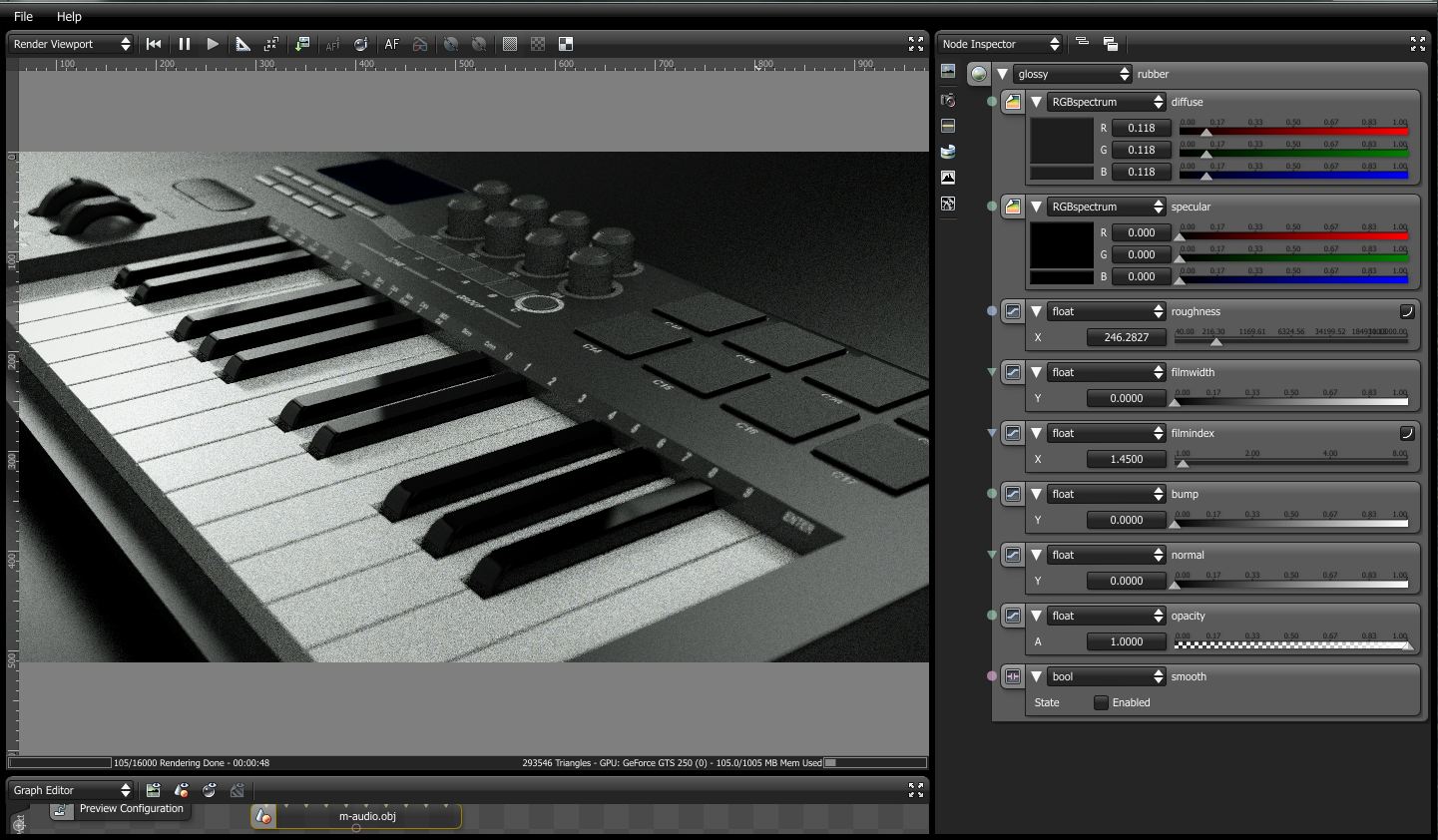Enable the smooth State checkbox
The image size is (1438, 840).
[x=1101, y=702]
